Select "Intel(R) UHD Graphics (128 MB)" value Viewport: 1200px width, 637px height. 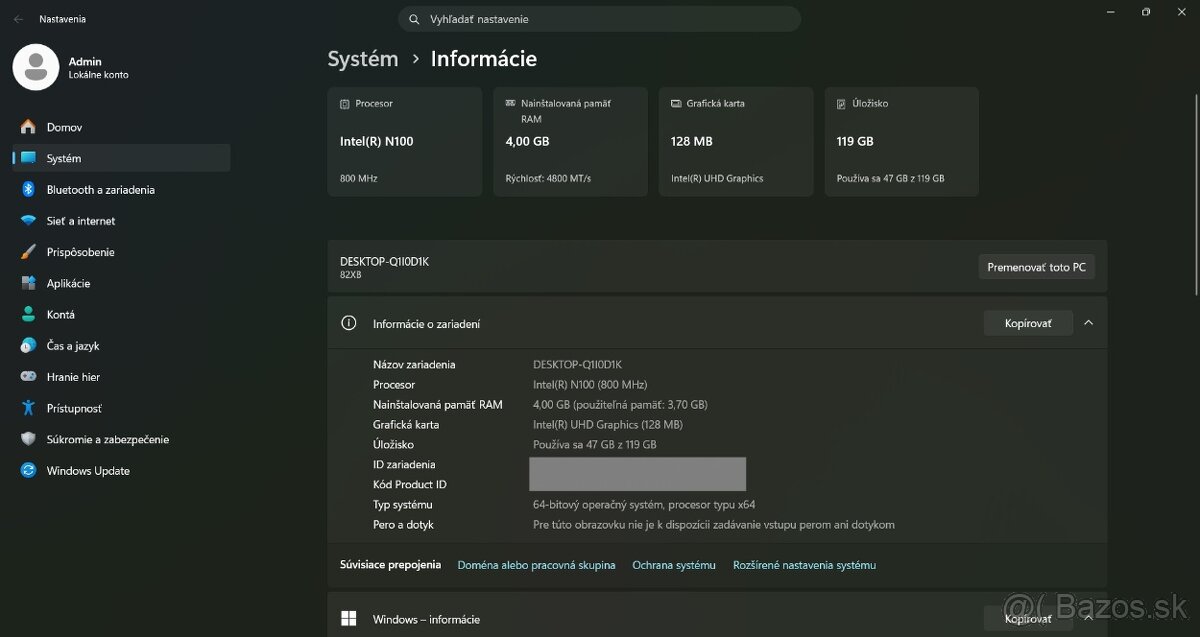click(609, 425)
